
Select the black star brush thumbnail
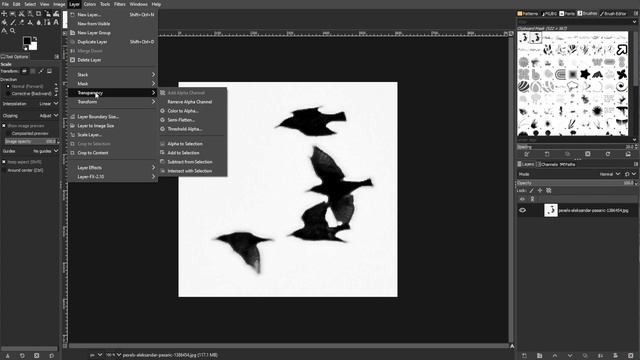585,74
